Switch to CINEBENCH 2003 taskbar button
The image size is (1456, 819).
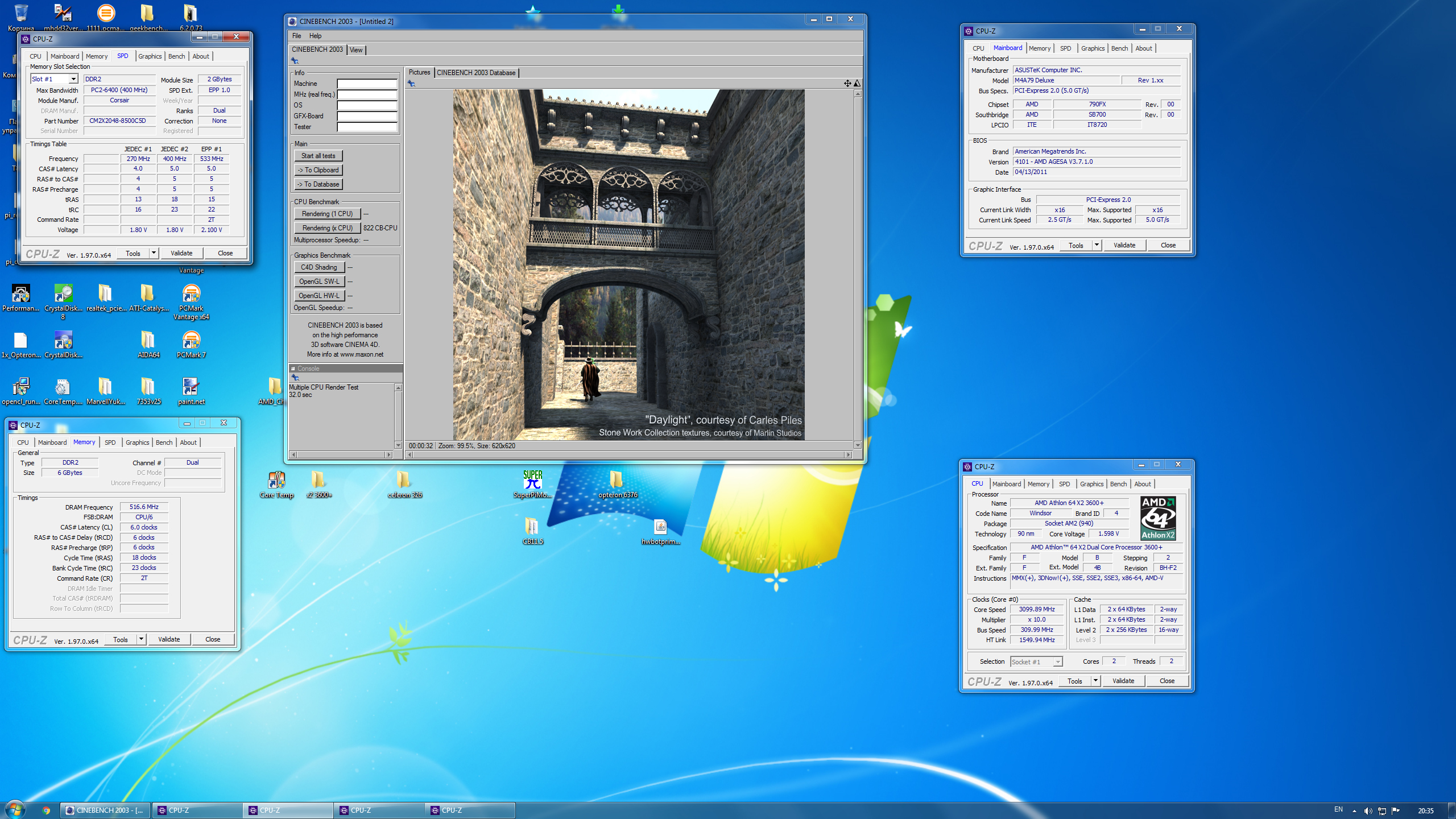[105, 810]
